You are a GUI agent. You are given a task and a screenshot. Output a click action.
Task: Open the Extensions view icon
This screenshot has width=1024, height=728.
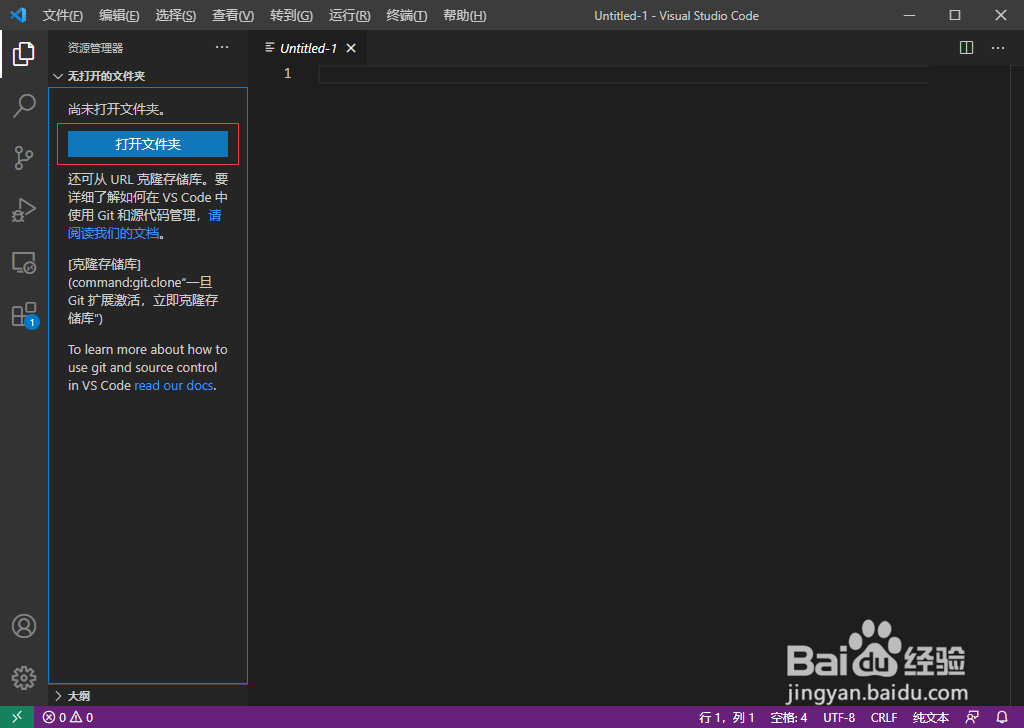tap(25, 315)
